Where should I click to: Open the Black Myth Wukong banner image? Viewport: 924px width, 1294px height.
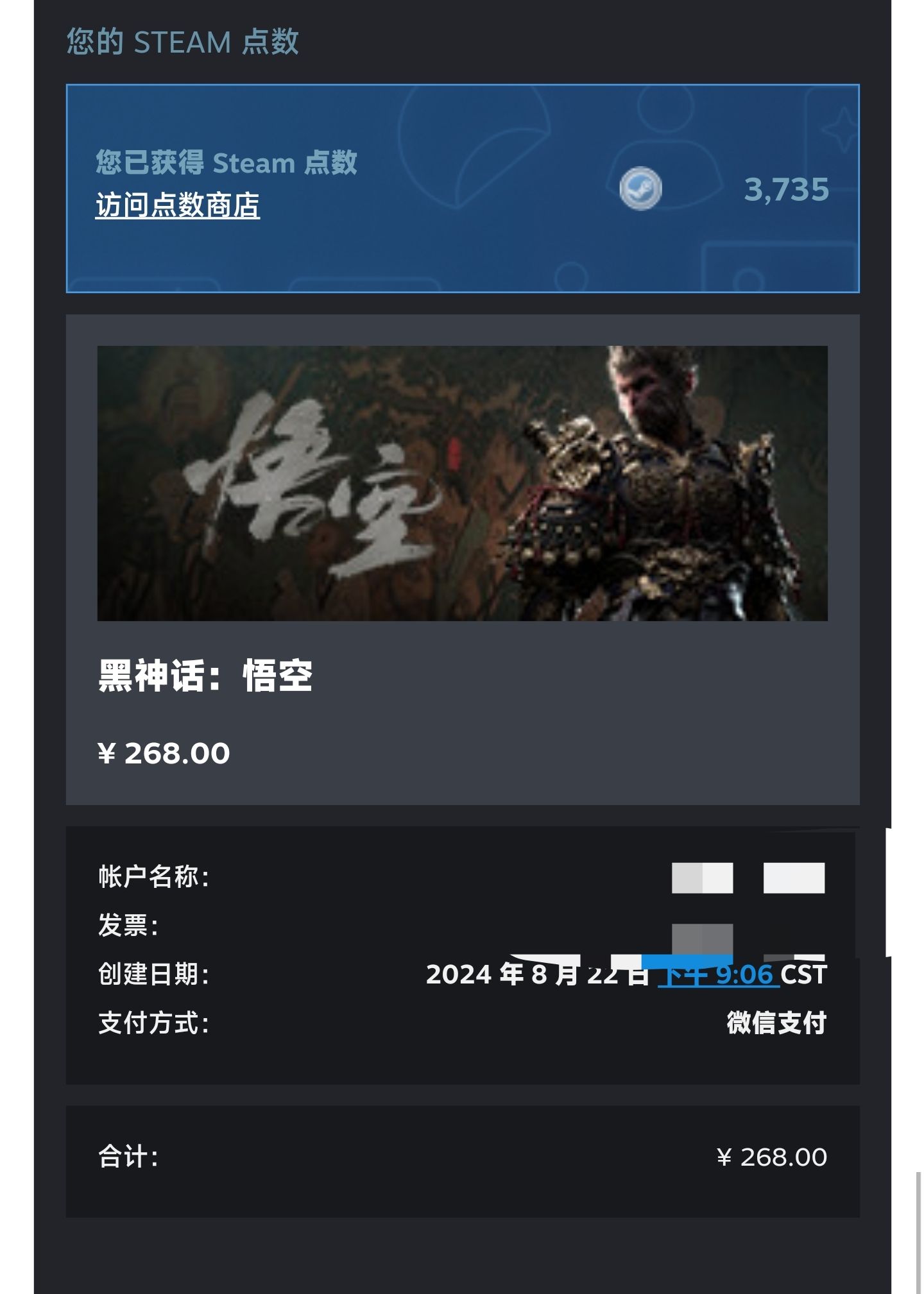point(462,483)
